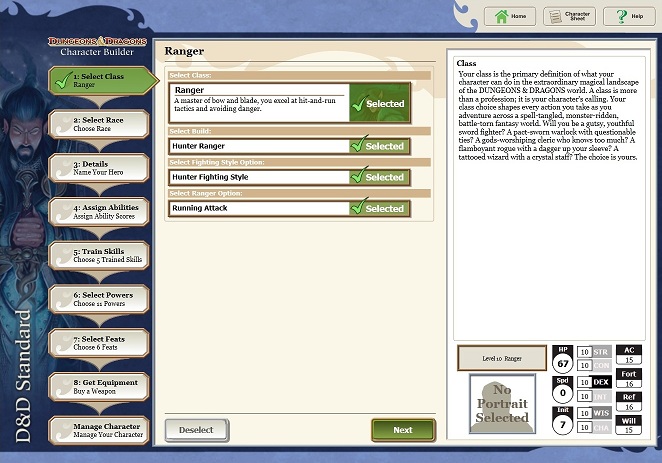Select the Hunter Ranger build row
662x463 pixels.
(x=290, y=146)
